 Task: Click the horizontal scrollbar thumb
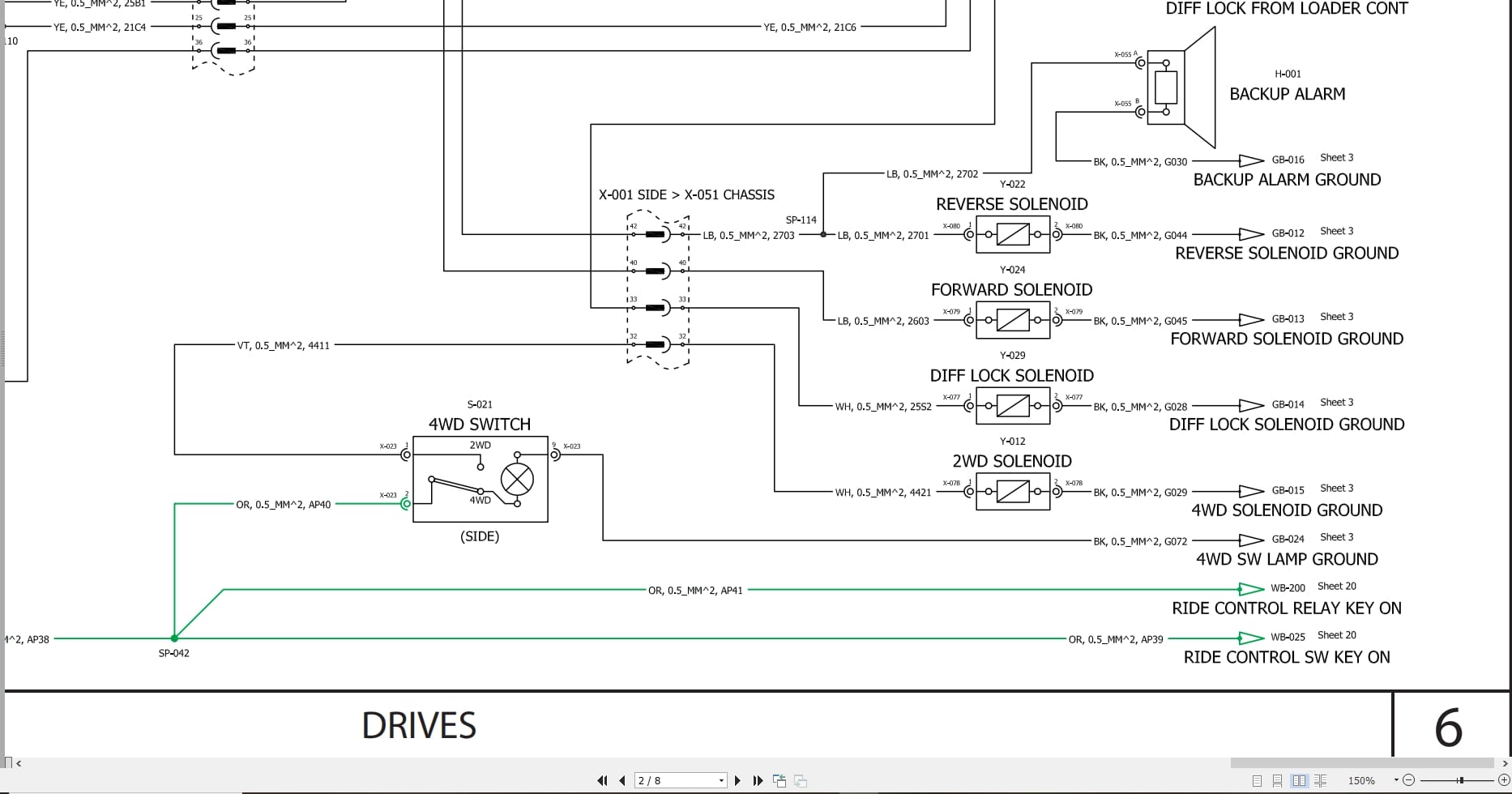(x=1362, y=762)
